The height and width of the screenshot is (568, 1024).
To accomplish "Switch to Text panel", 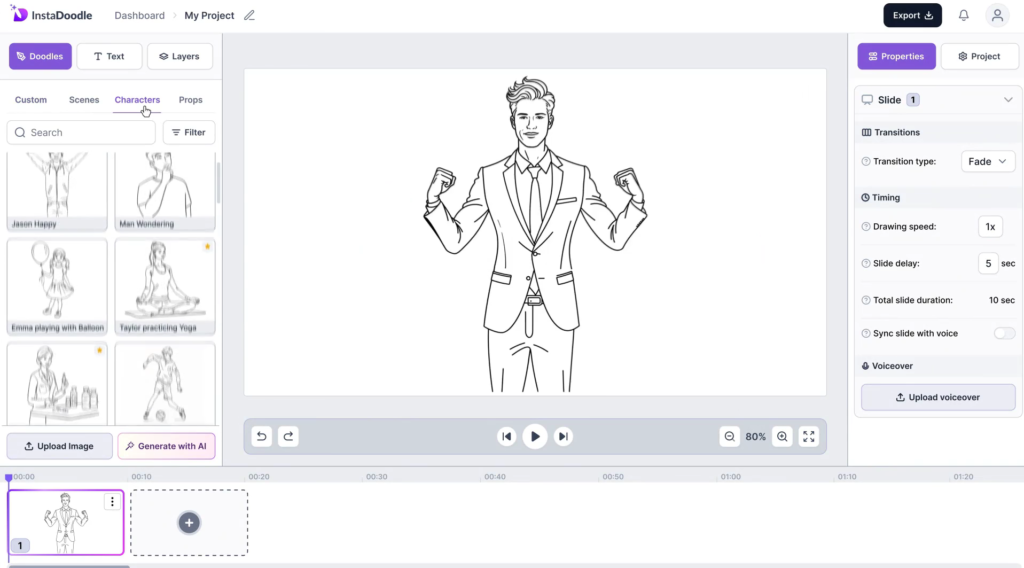I will [x=109, y=56].
